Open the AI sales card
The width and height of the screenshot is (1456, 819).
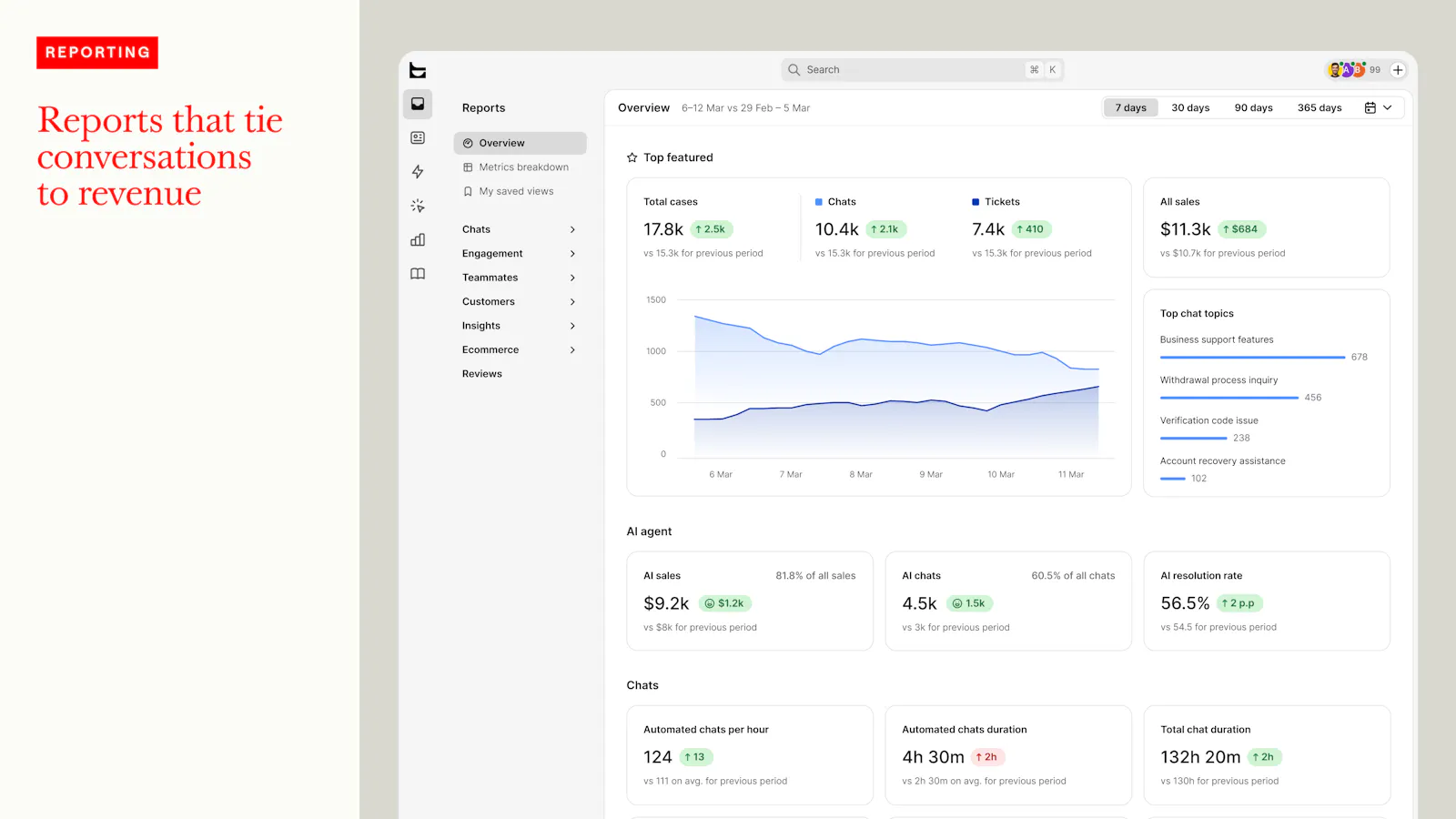tap(750, 601)
